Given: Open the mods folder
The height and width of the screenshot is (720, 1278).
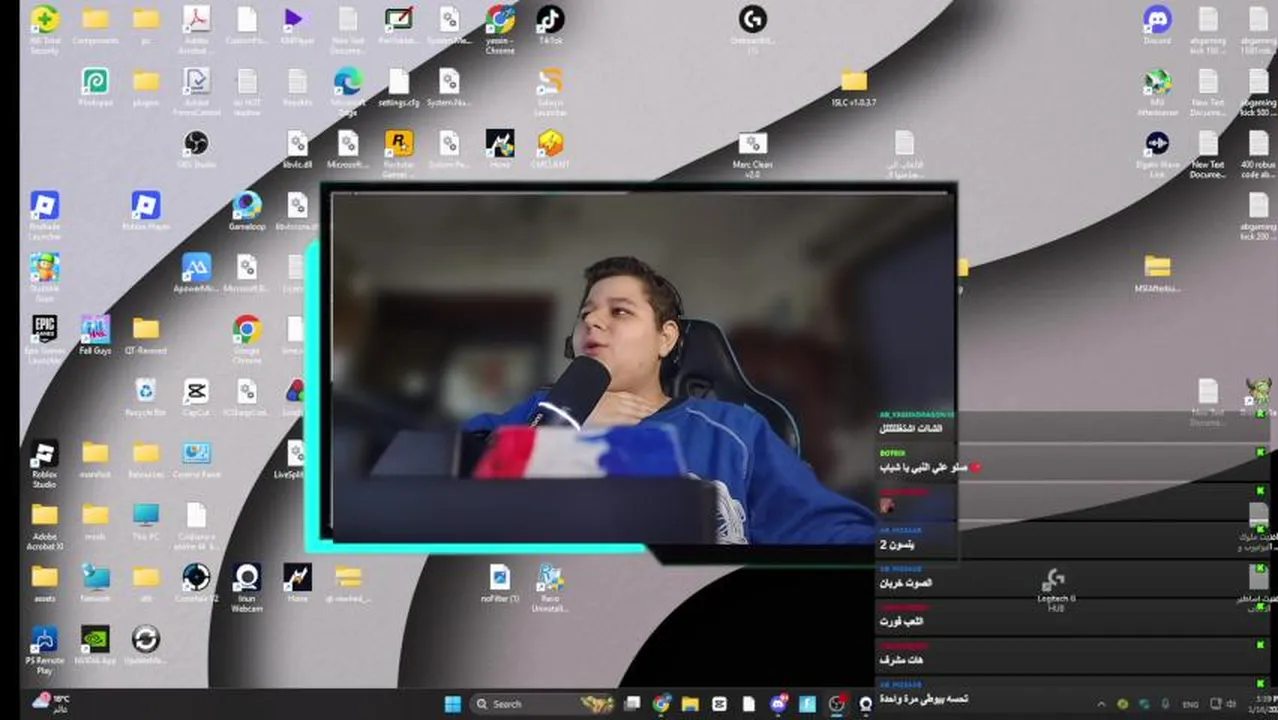Looking at the screenshot, I should (x=95, y=522).
